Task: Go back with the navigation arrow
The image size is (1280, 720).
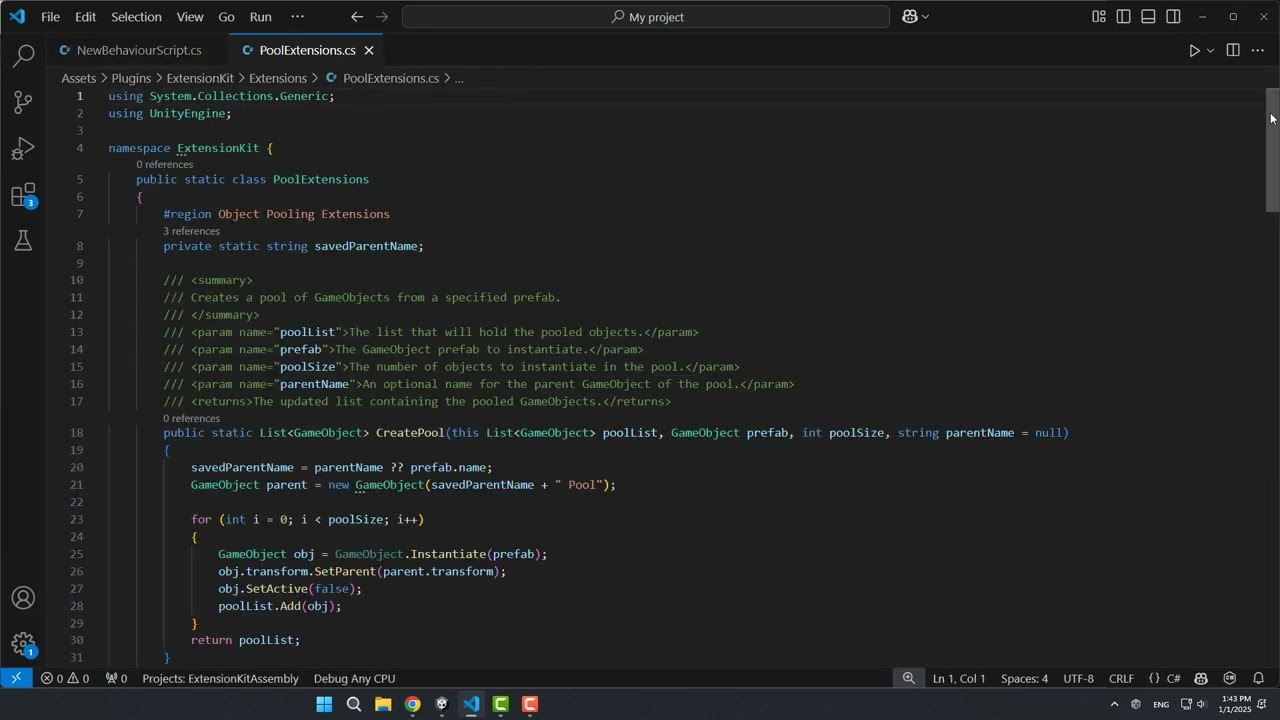Action: coord(357,17)
